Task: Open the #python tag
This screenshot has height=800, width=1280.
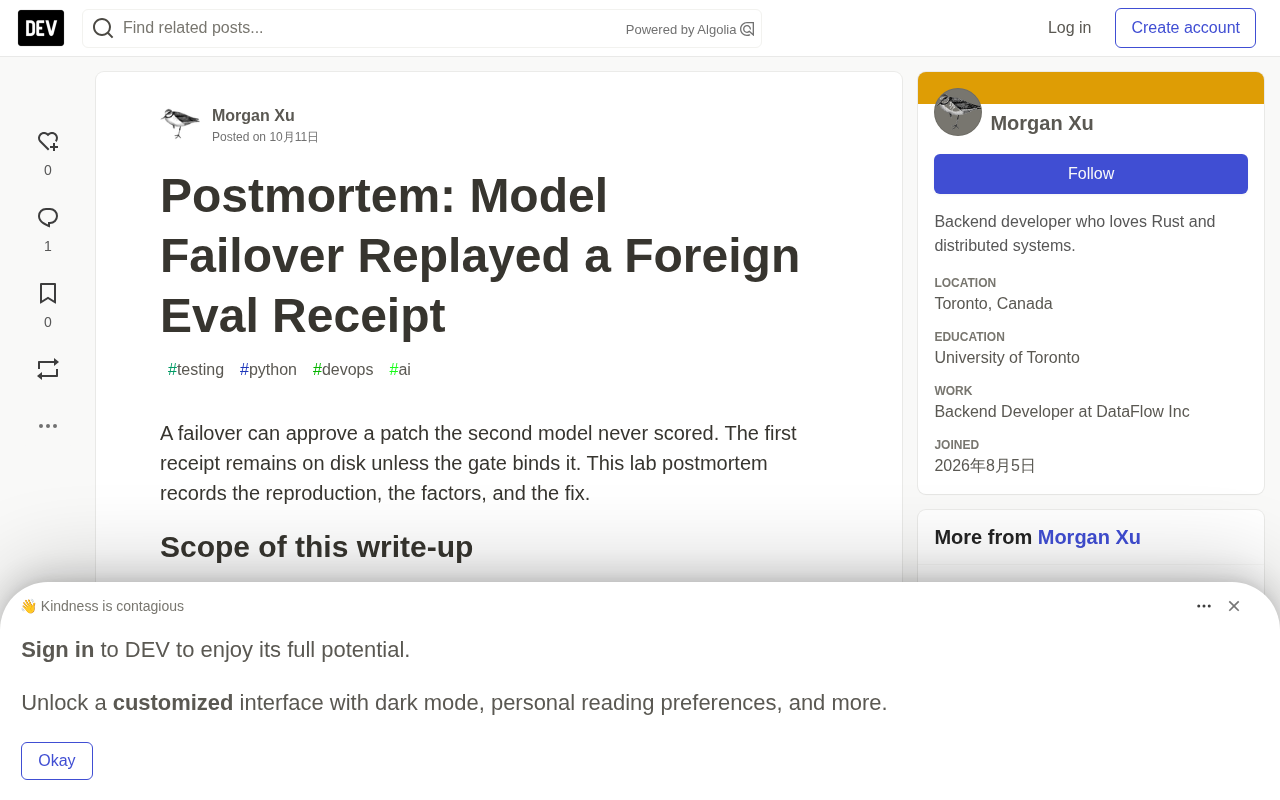Action: 268,370
